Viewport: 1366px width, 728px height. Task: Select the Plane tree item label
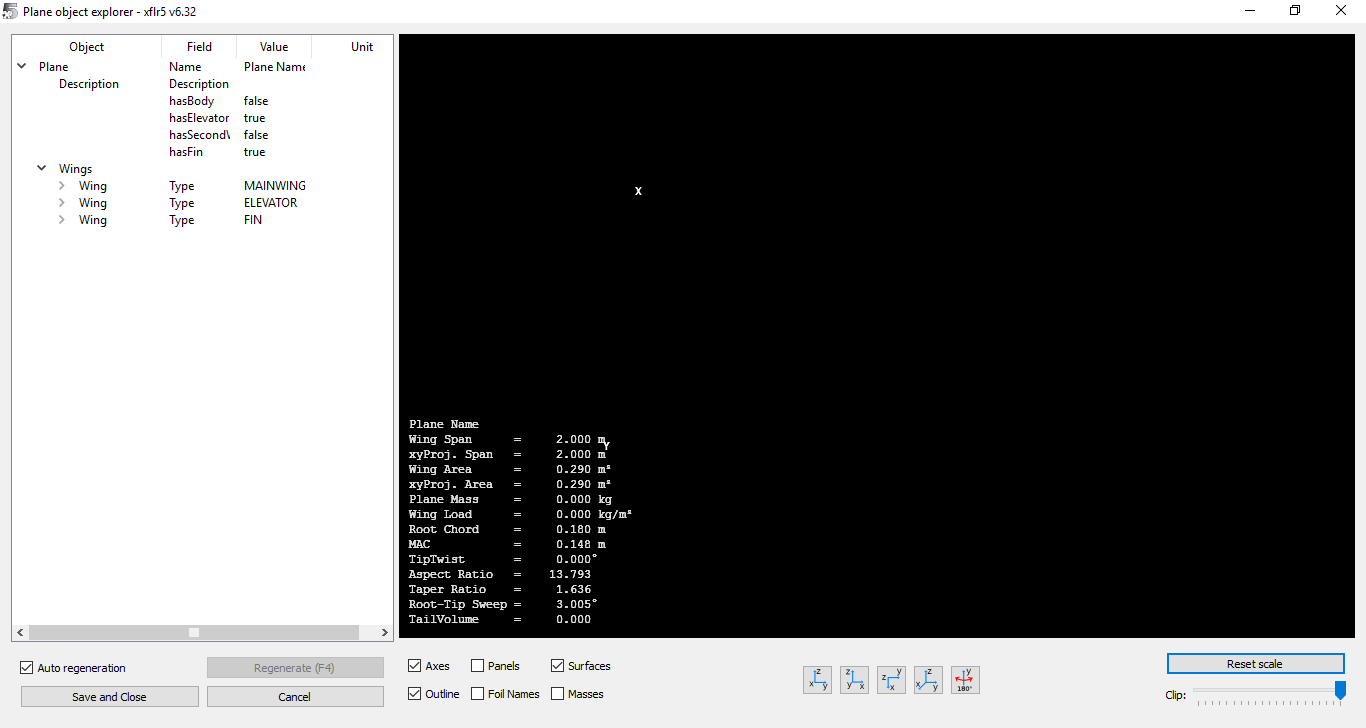coord(53,67)
